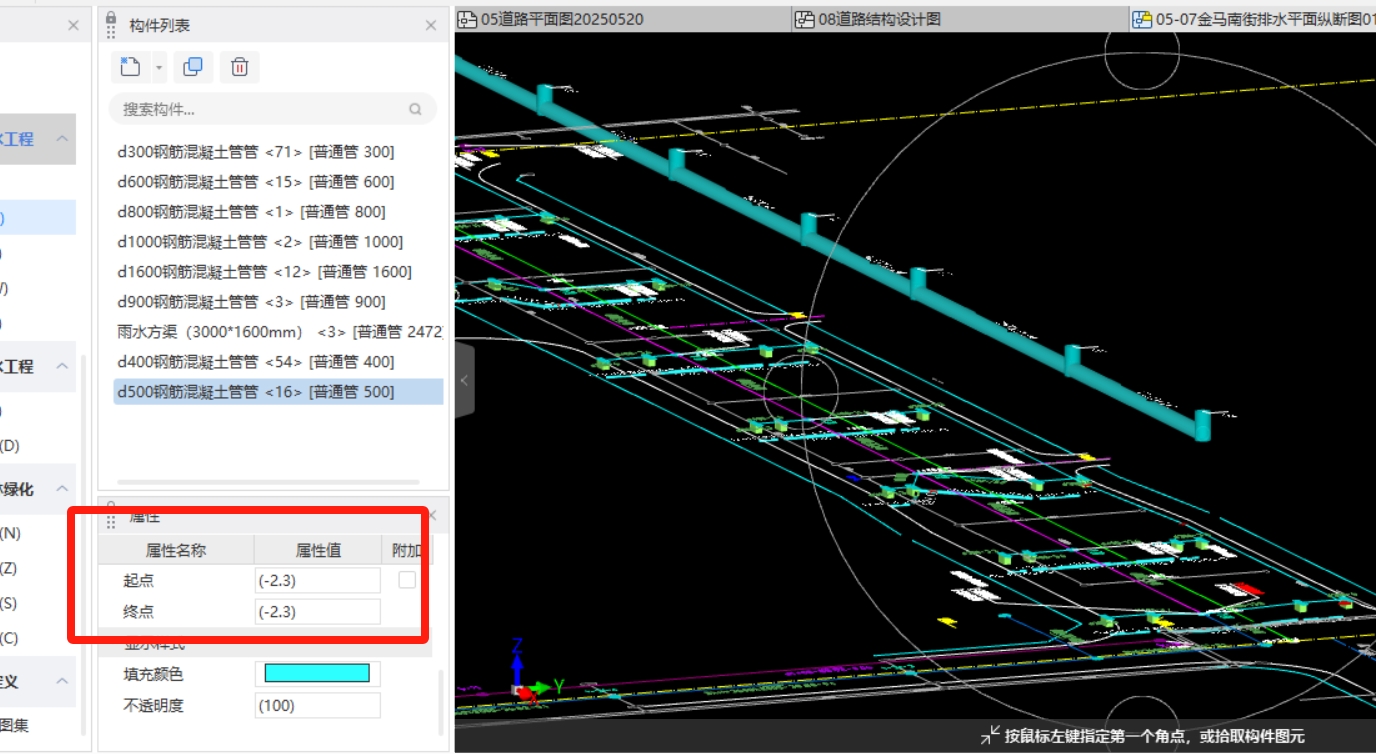The height and width of the screenshot is (754, 1376).
Task: Click the properties panel vertical scrollbar
Action: [x=440, y=702]
